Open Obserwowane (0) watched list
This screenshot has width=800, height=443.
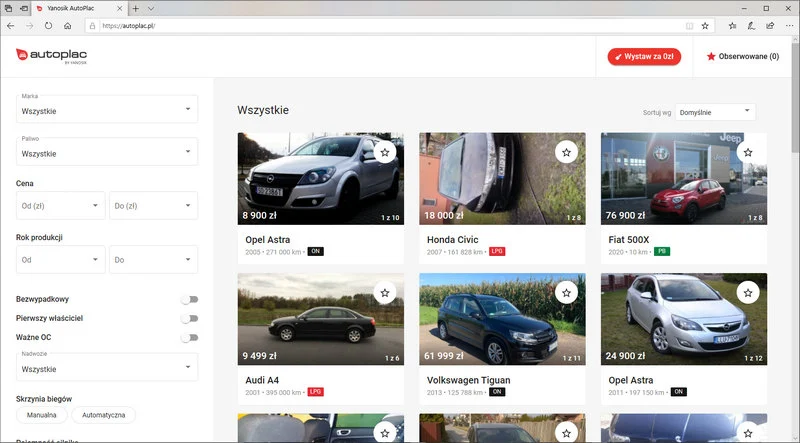pyautogui.click(x=743, y=57)
